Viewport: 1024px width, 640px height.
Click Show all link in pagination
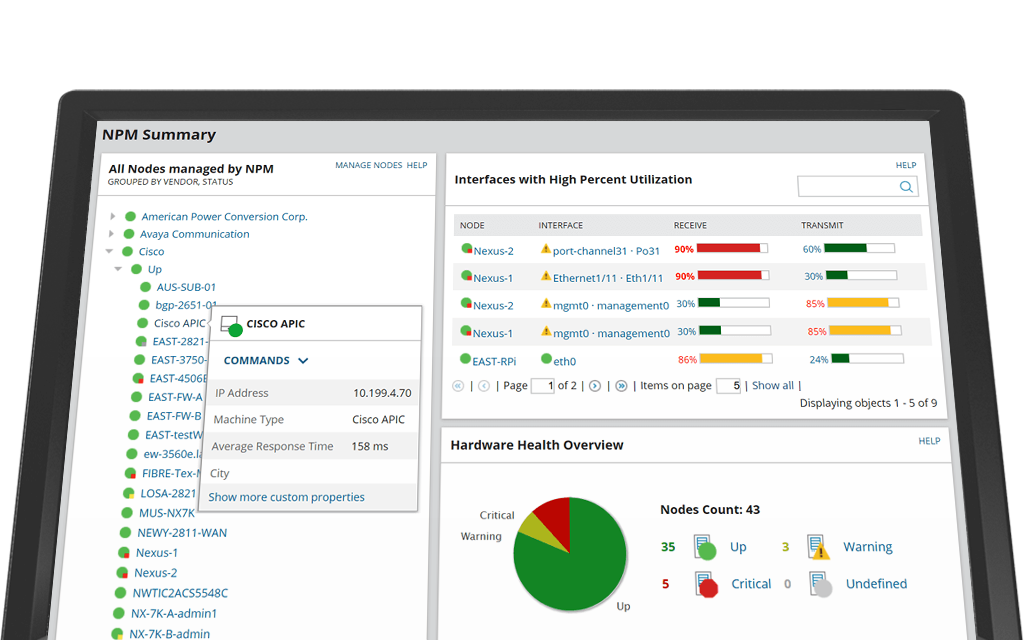[x=772, y=386]
